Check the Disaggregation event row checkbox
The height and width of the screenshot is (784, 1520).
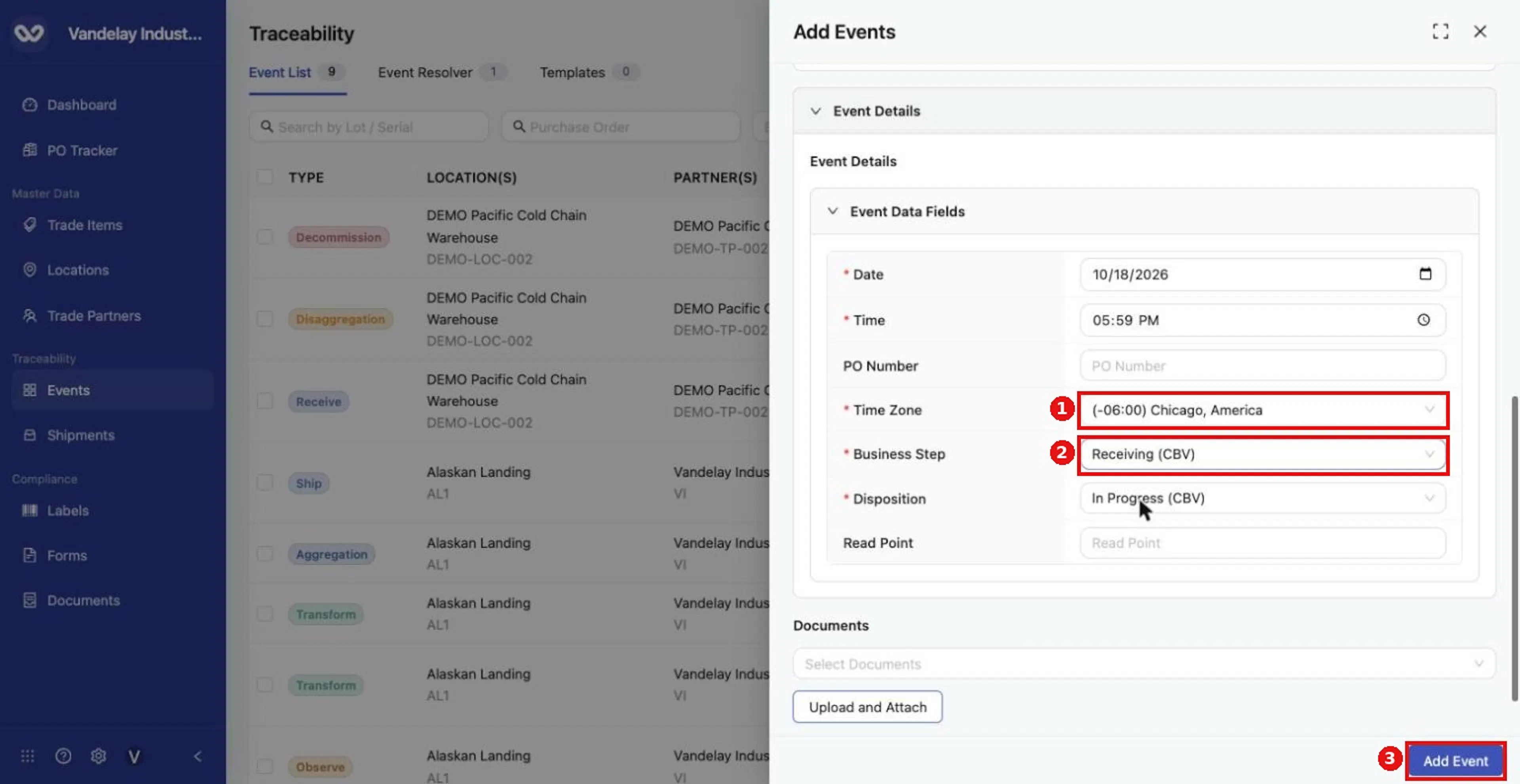[x=265, y=319]
